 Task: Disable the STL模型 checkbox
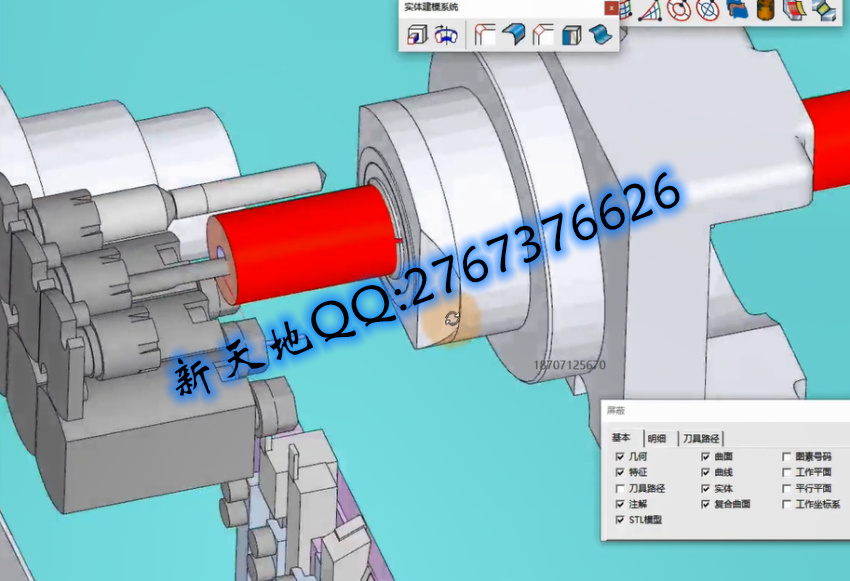pos(620,520)
